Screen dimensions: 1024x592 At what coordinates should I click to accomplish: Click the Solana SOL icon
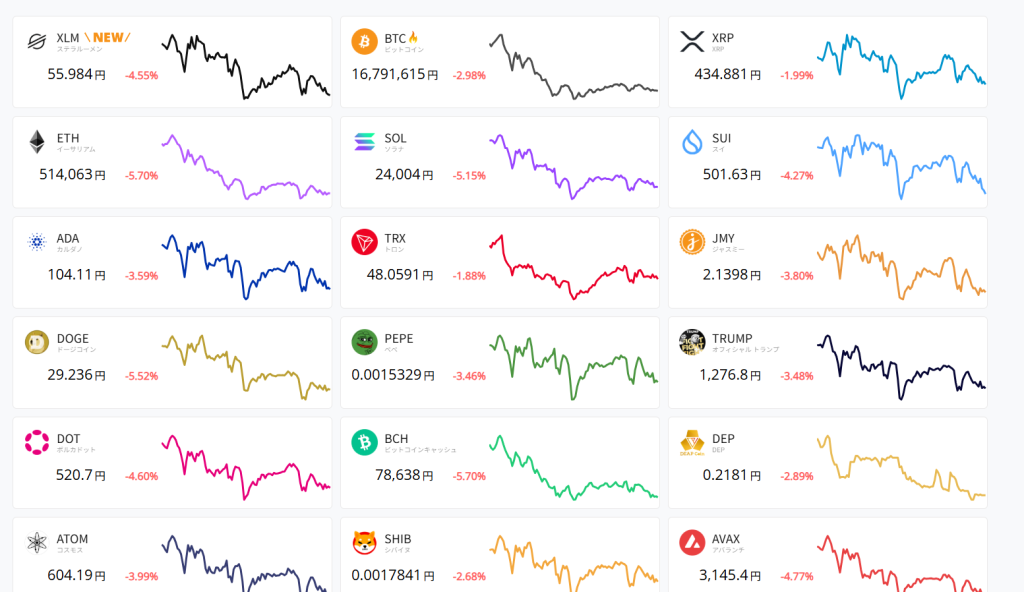pyautogui.click(x=365, y=142)
